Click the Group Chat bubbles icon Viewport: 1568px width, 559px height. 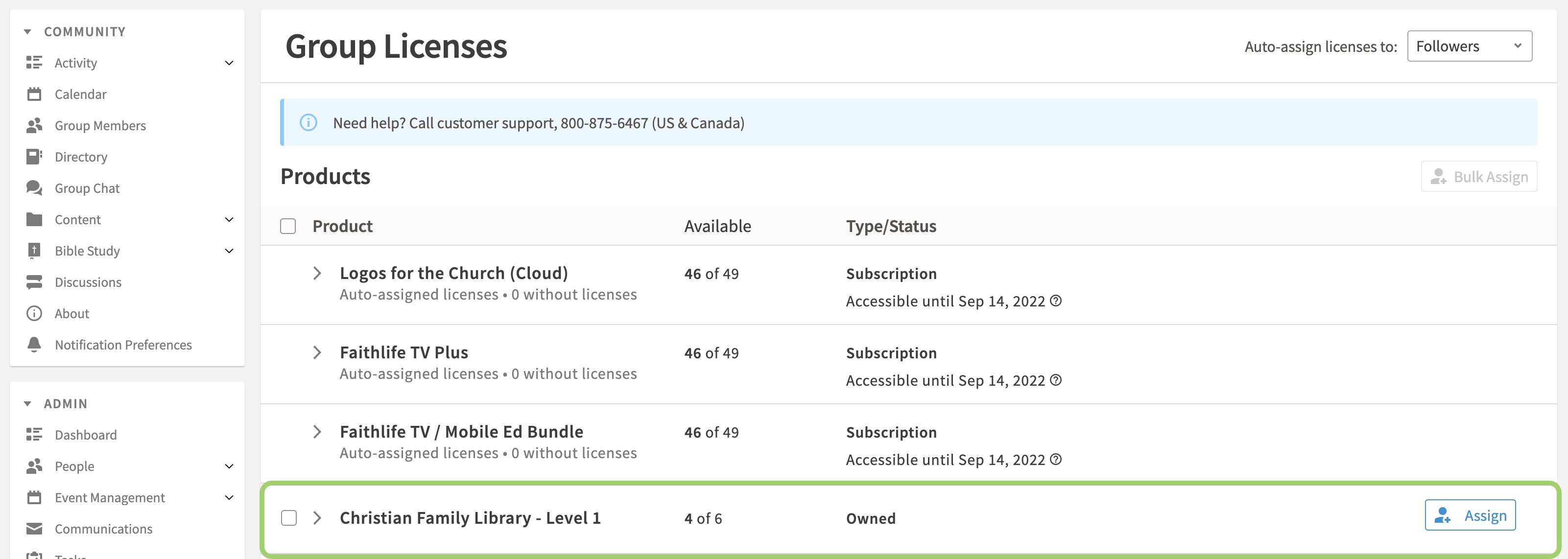coord(34,188)
